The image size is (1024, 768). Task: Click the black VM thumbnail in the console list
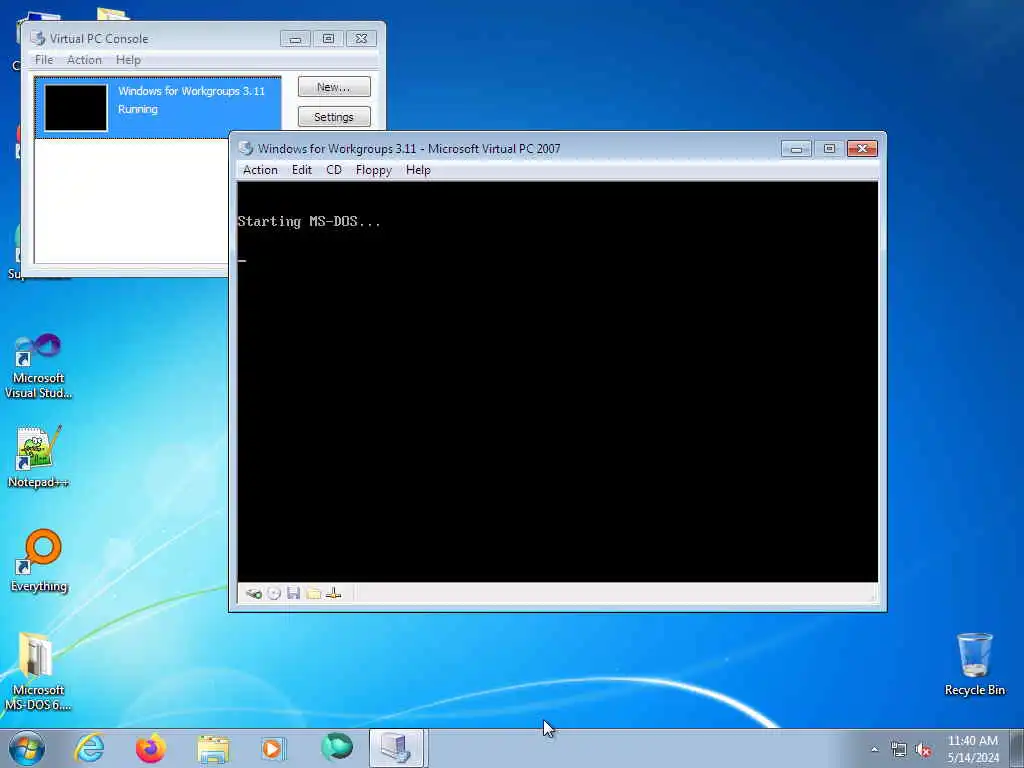(x=76, y=108)
